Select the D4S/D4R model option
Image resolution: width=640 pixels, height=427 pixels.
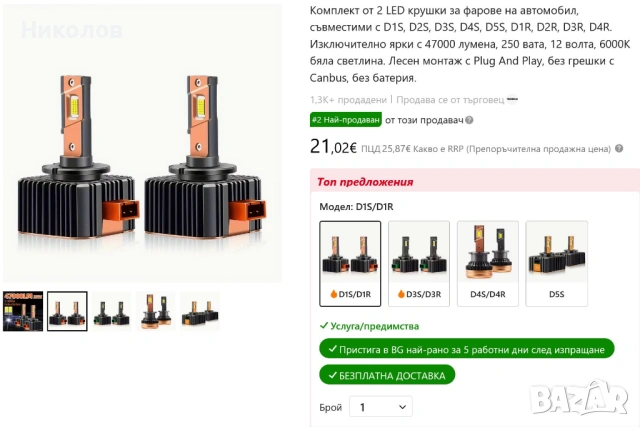tap(488, 264)
